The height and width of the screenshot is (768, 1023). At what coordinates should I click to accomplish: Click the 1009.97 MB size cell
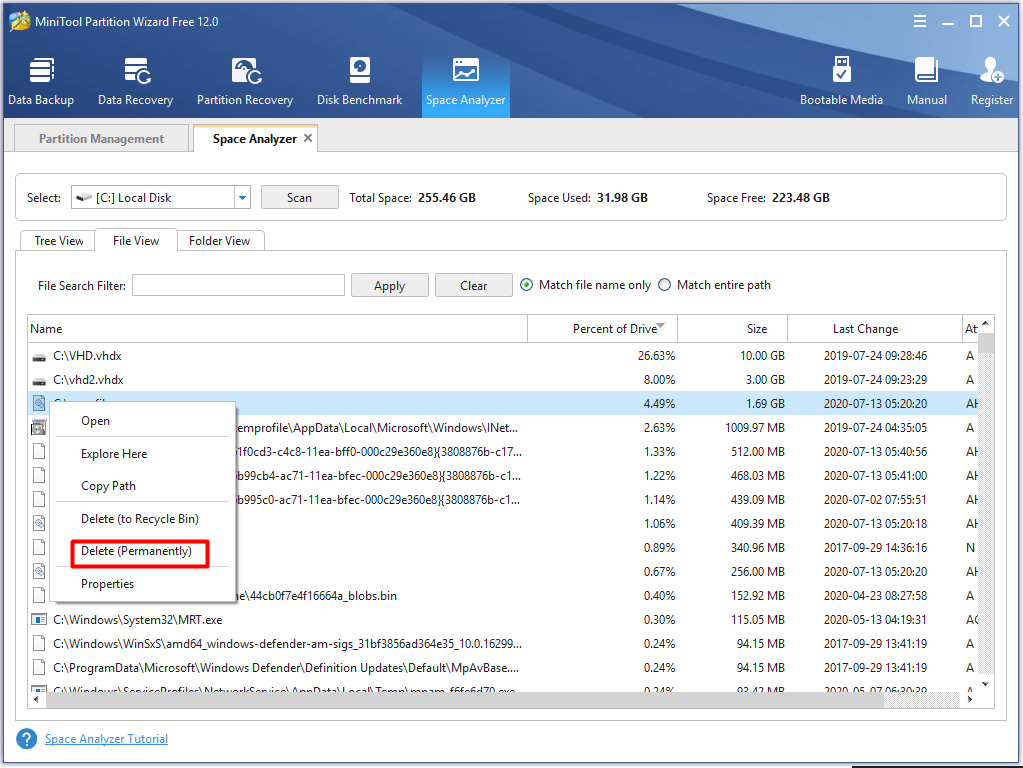[754, 428]
